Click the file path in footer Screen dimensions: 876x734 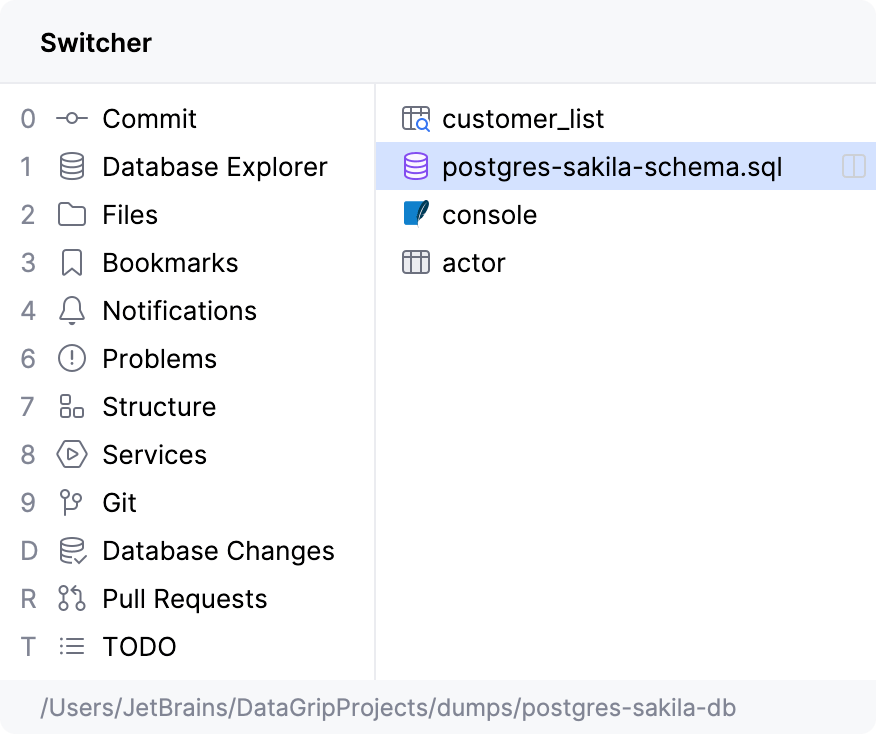click(388, 708)
